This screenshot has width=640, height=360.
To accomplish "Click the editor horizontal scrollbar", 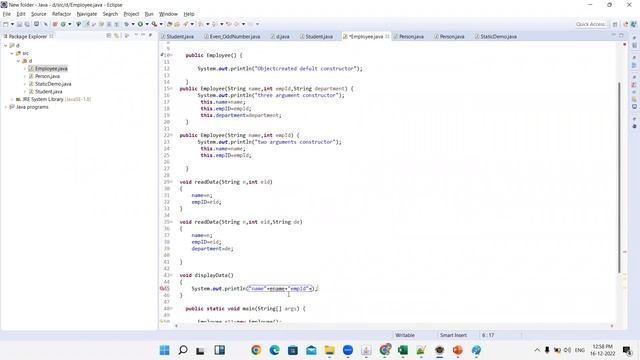I will (394, 326).
